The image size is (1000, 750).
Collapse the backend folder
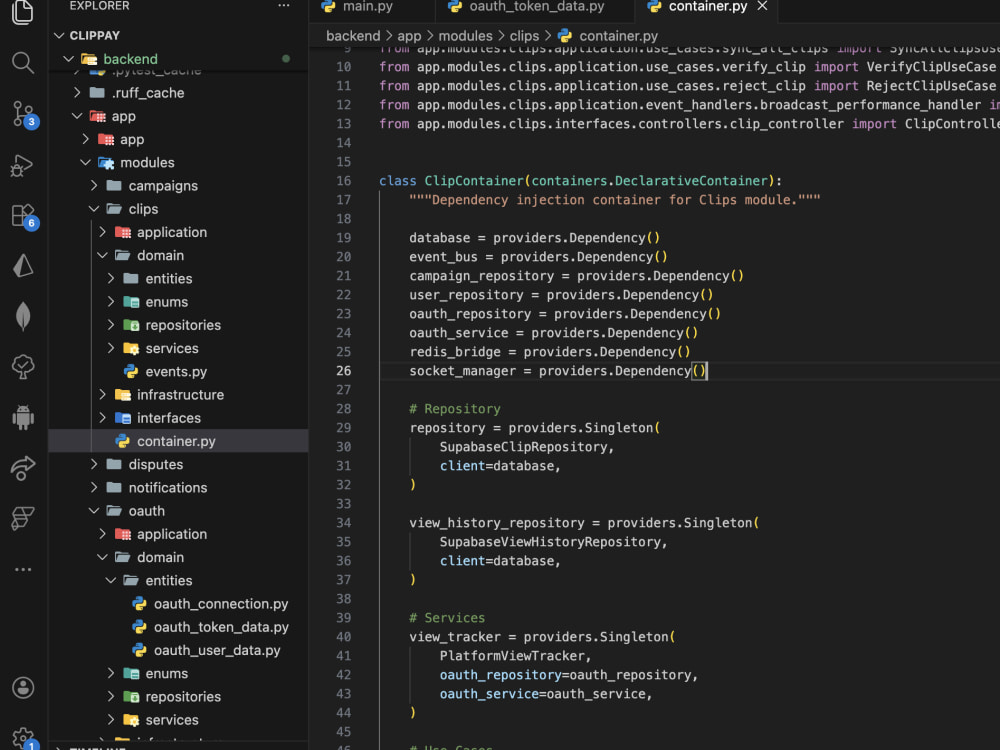click(68, 59)
